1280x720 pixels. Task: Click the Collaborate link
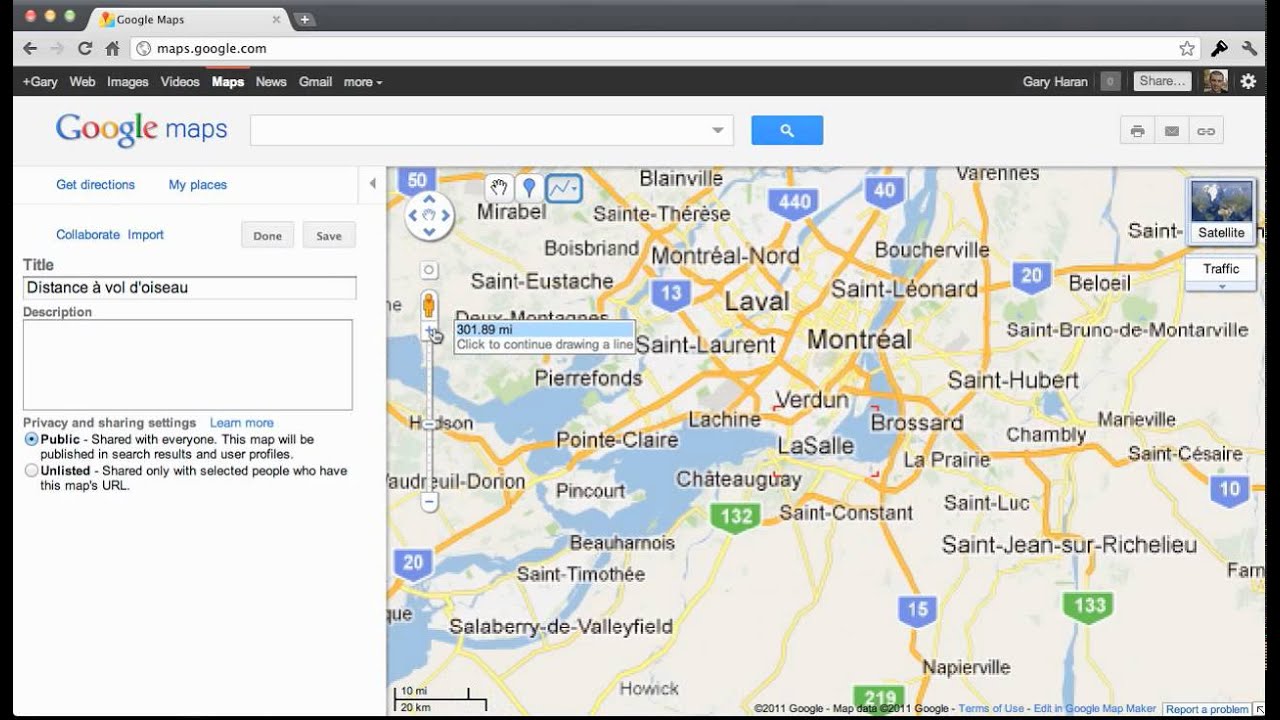(x=88, y=234)
